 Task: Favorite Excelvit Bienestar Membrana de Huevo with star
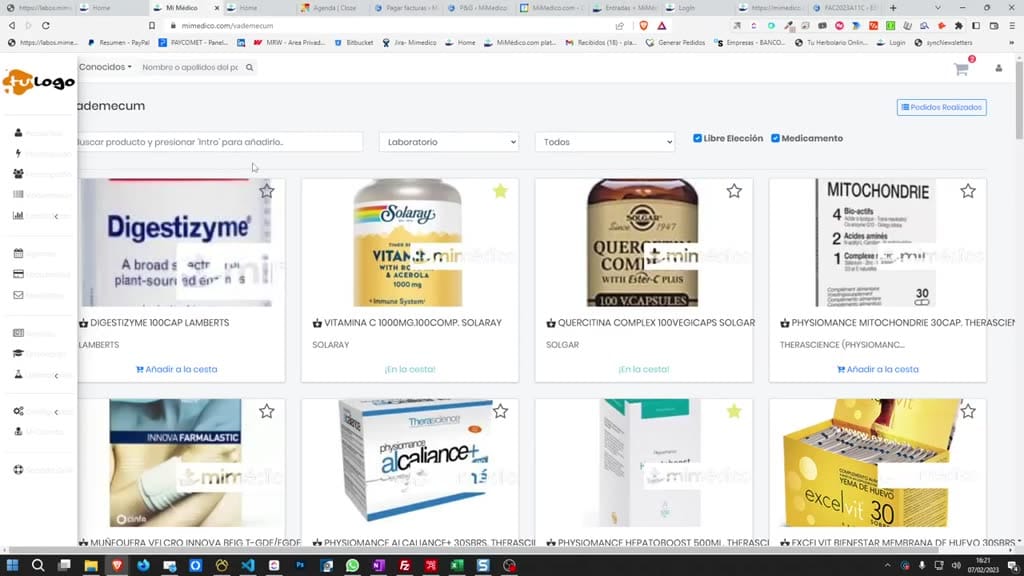coord(968,411)
